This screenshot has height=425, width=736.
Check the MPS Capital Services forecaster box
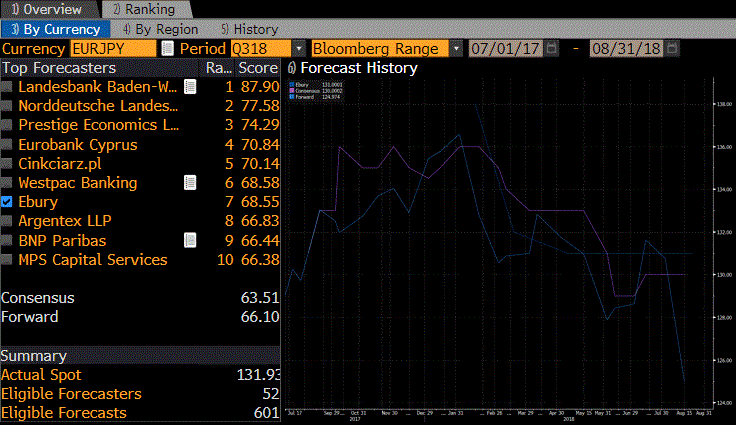point(7,260)
